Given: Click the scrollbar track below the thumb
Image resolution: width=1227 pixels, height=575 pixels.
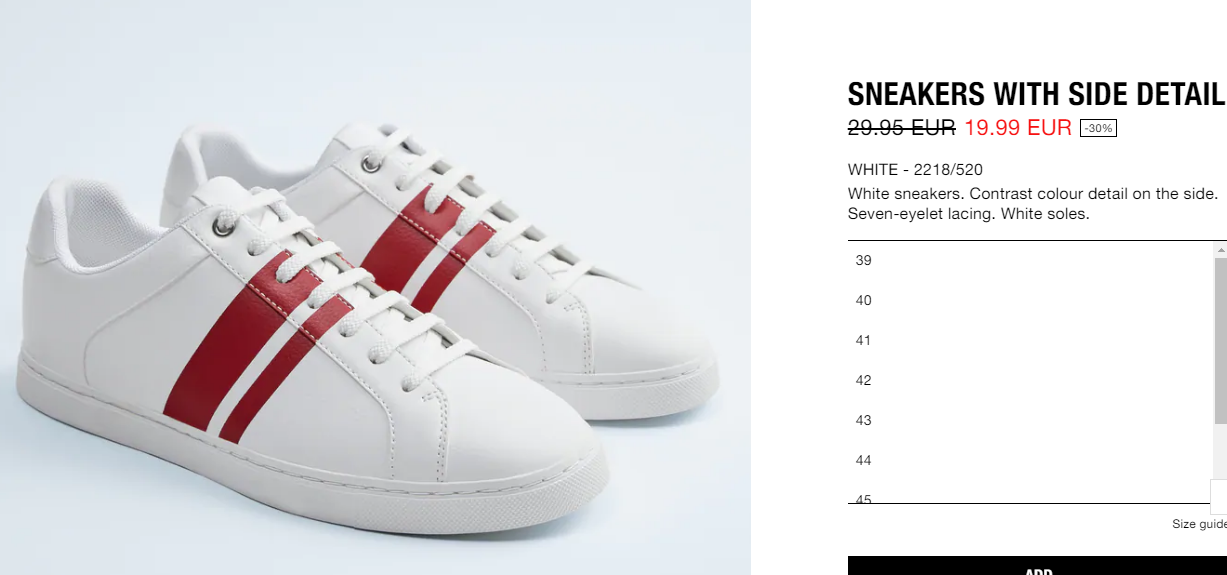Looking at the screenshot, I should coord(1220,450).
